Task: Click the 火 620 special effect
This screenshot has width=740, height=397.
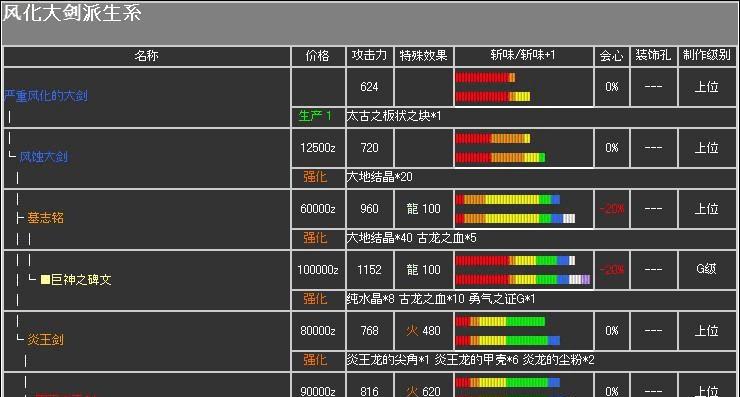Action: (423, 391)
